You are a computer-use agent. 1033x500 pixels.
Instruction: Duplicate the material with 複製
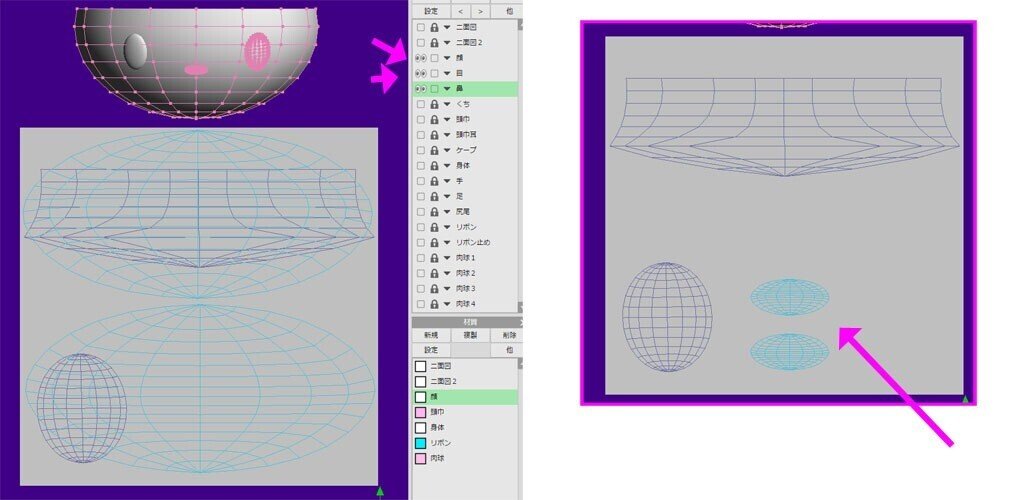click(x=470, y=335)
